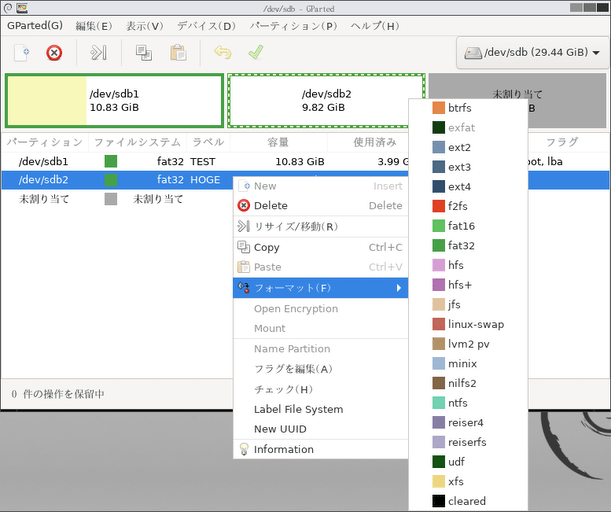The width and height of the screenshot is (611, 512).
Task: Open the ヘルプ(H) menu
Action: 374,26
